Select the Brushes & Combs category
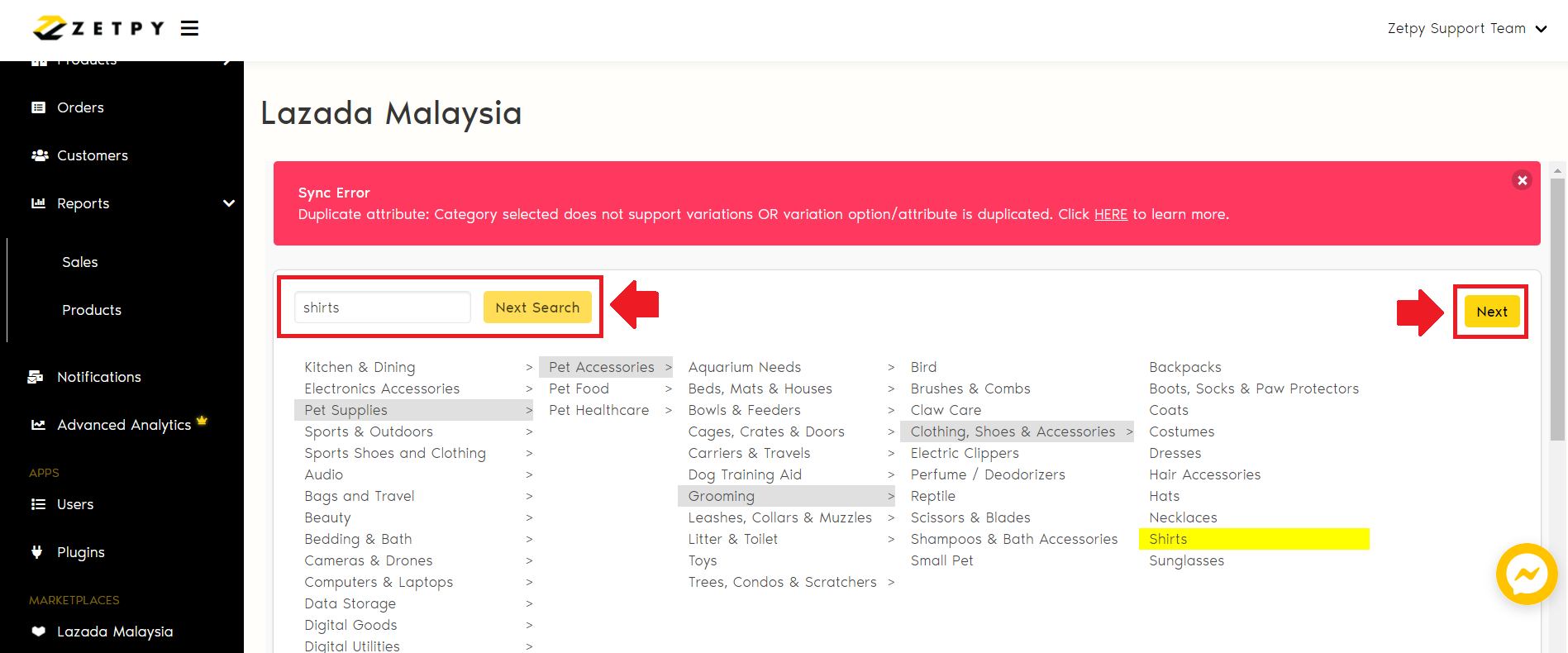 pos(970,388)
